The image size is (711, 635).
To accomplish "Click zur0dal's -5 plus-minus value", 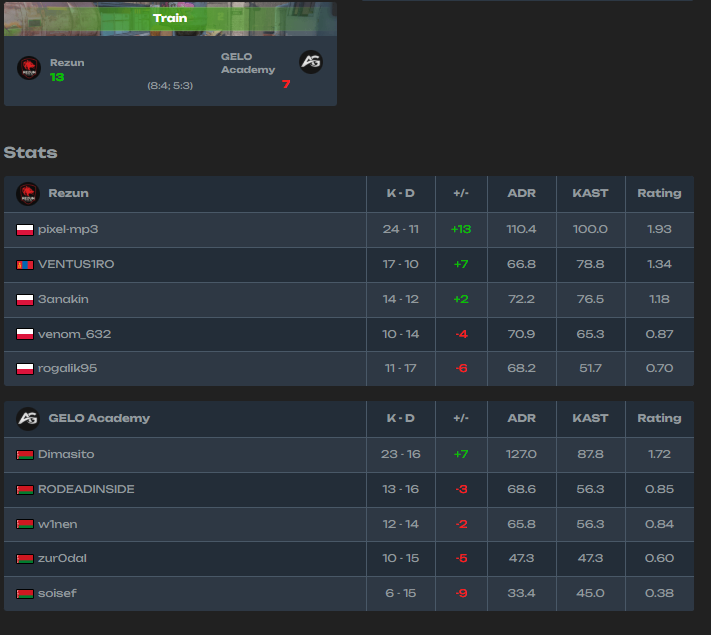I will point(461,558).
